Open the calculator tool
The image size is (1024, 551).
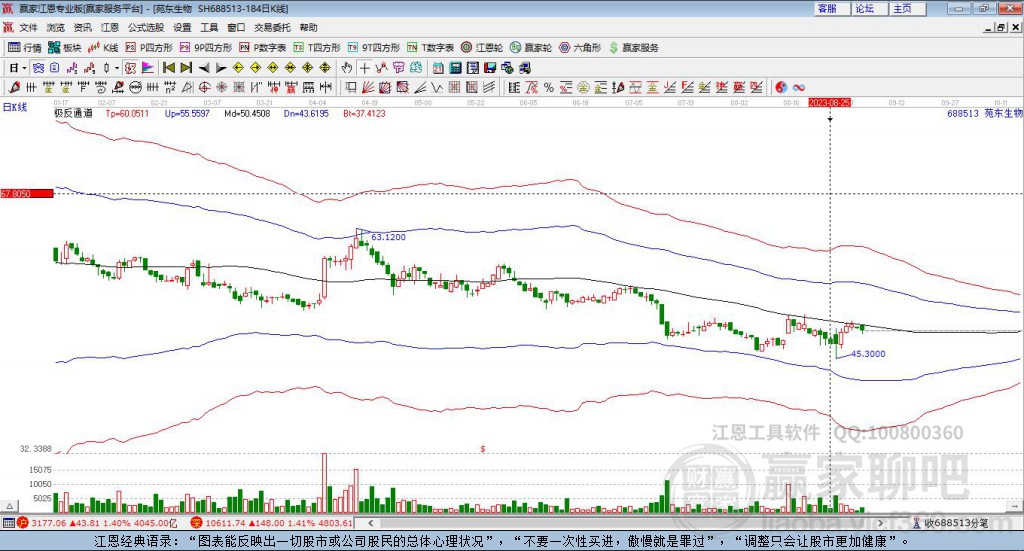(456, 68)
